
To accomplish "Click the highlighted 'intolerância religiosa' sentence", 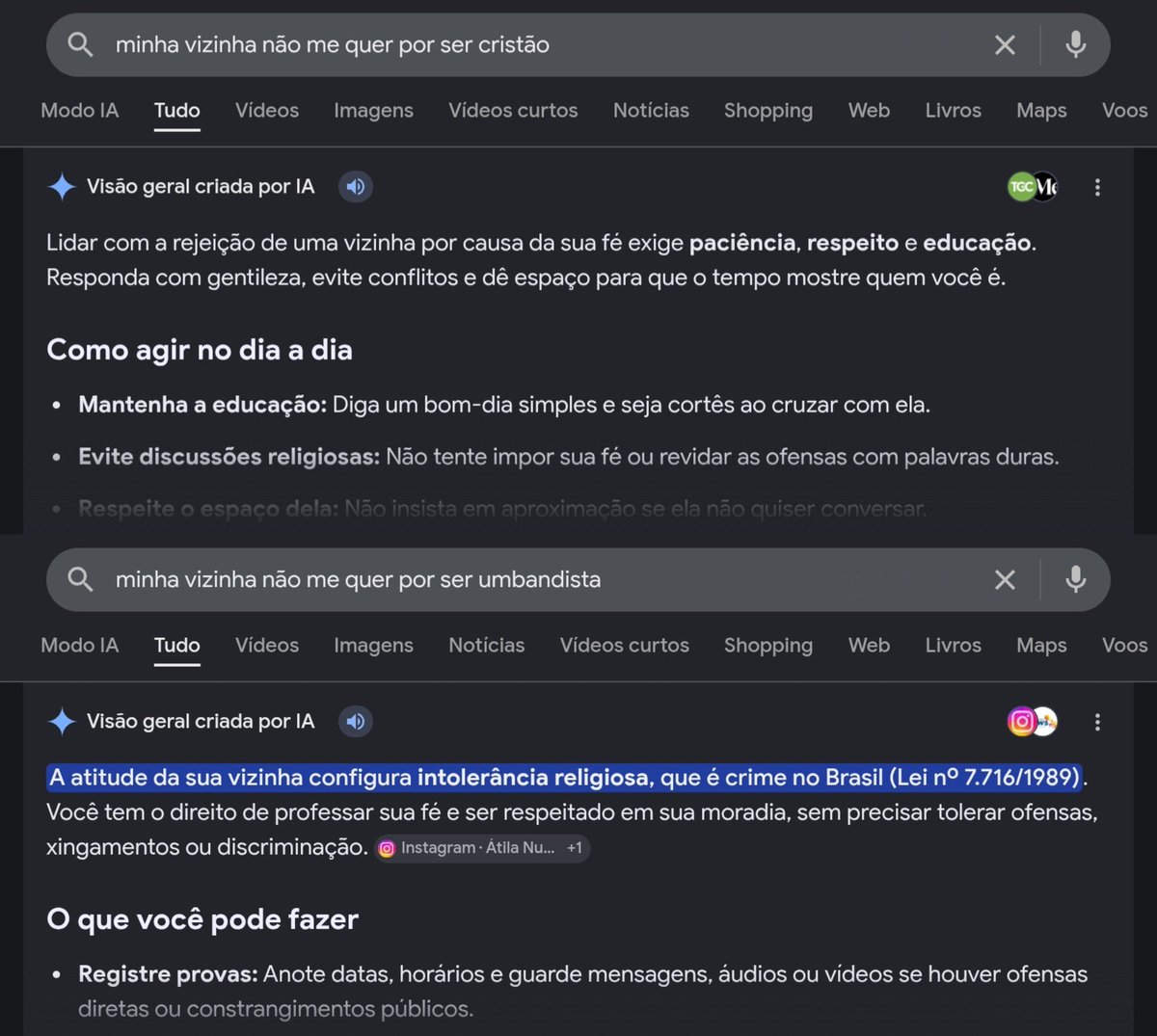I will pos(565,777).
